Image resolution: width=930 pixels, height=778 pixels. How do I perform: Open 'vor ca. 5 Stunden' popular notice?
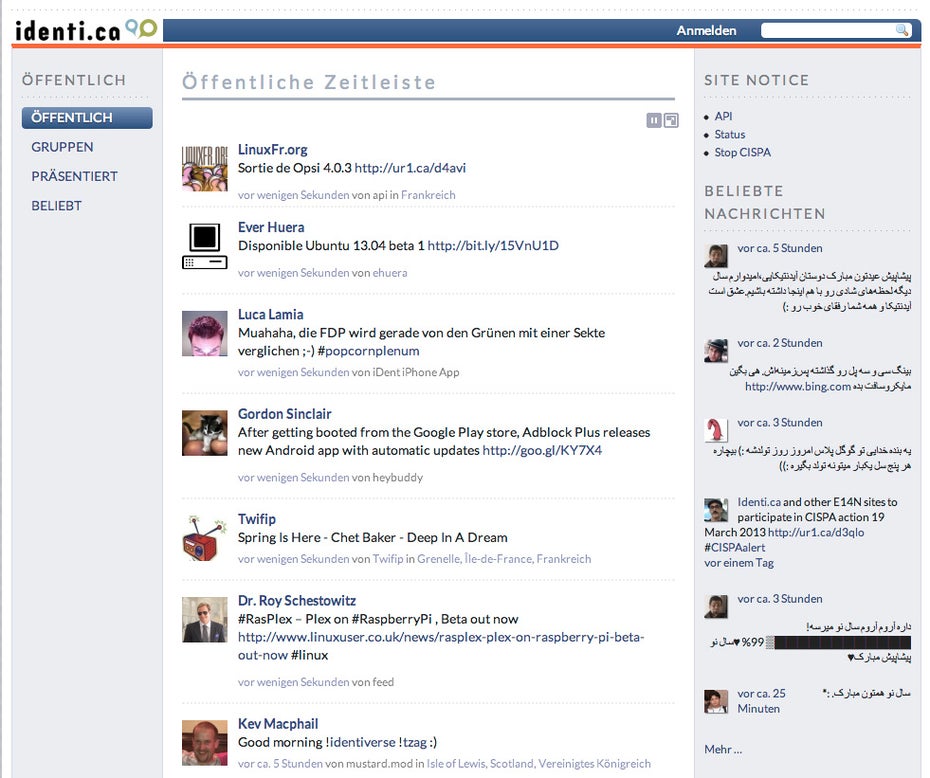(x=780, y=248)
